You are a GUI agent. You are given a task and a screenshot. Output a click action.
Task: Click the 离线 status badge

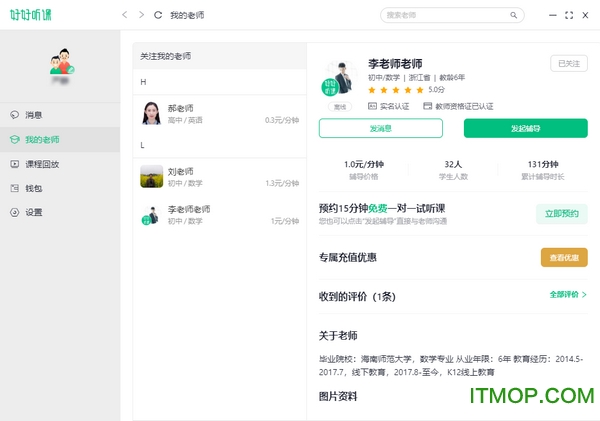tap(340, 107)
